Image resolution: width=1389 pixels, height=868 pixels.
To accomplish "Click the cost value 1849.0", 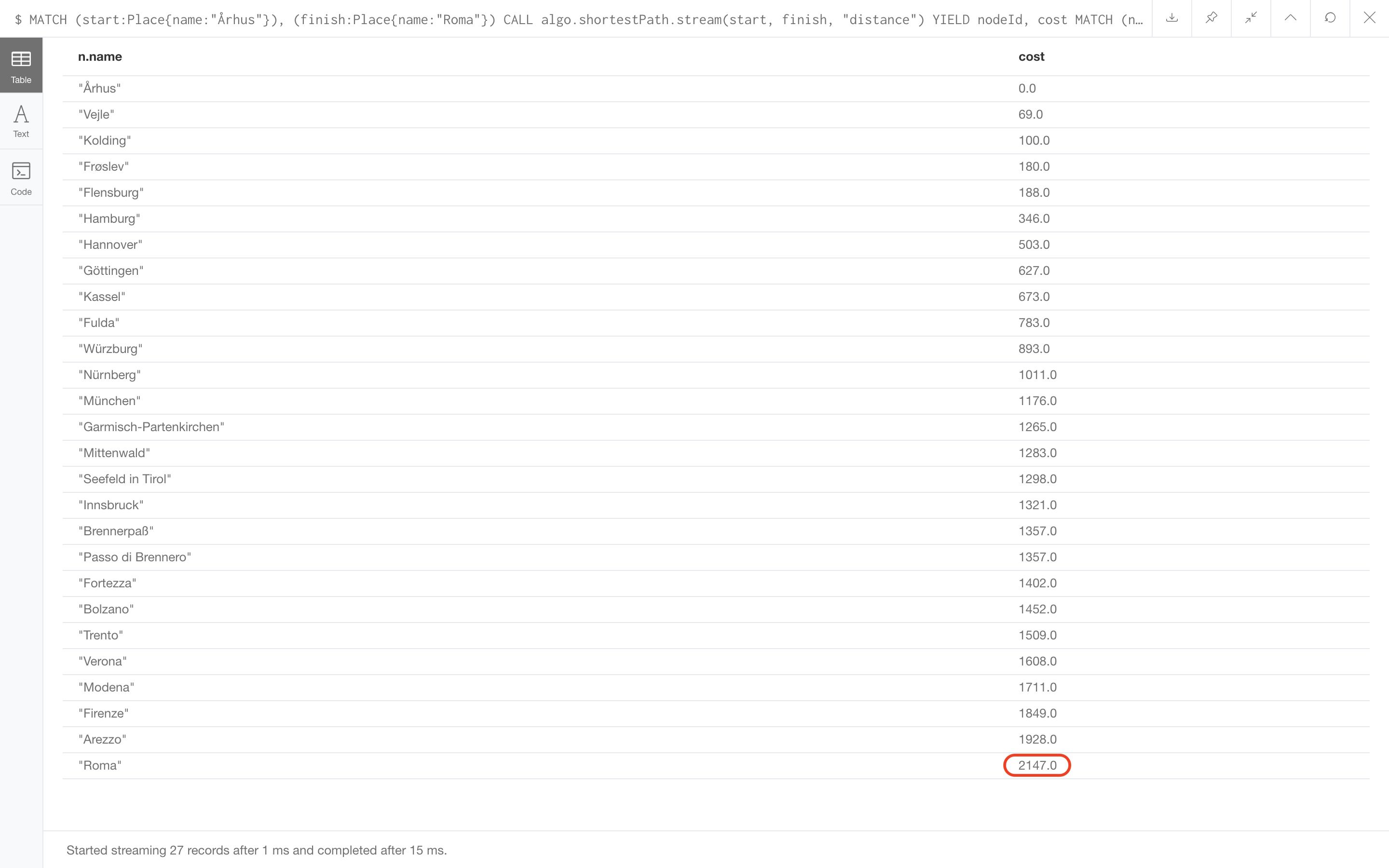I will pyautogui.click(x=1037, y=713).
